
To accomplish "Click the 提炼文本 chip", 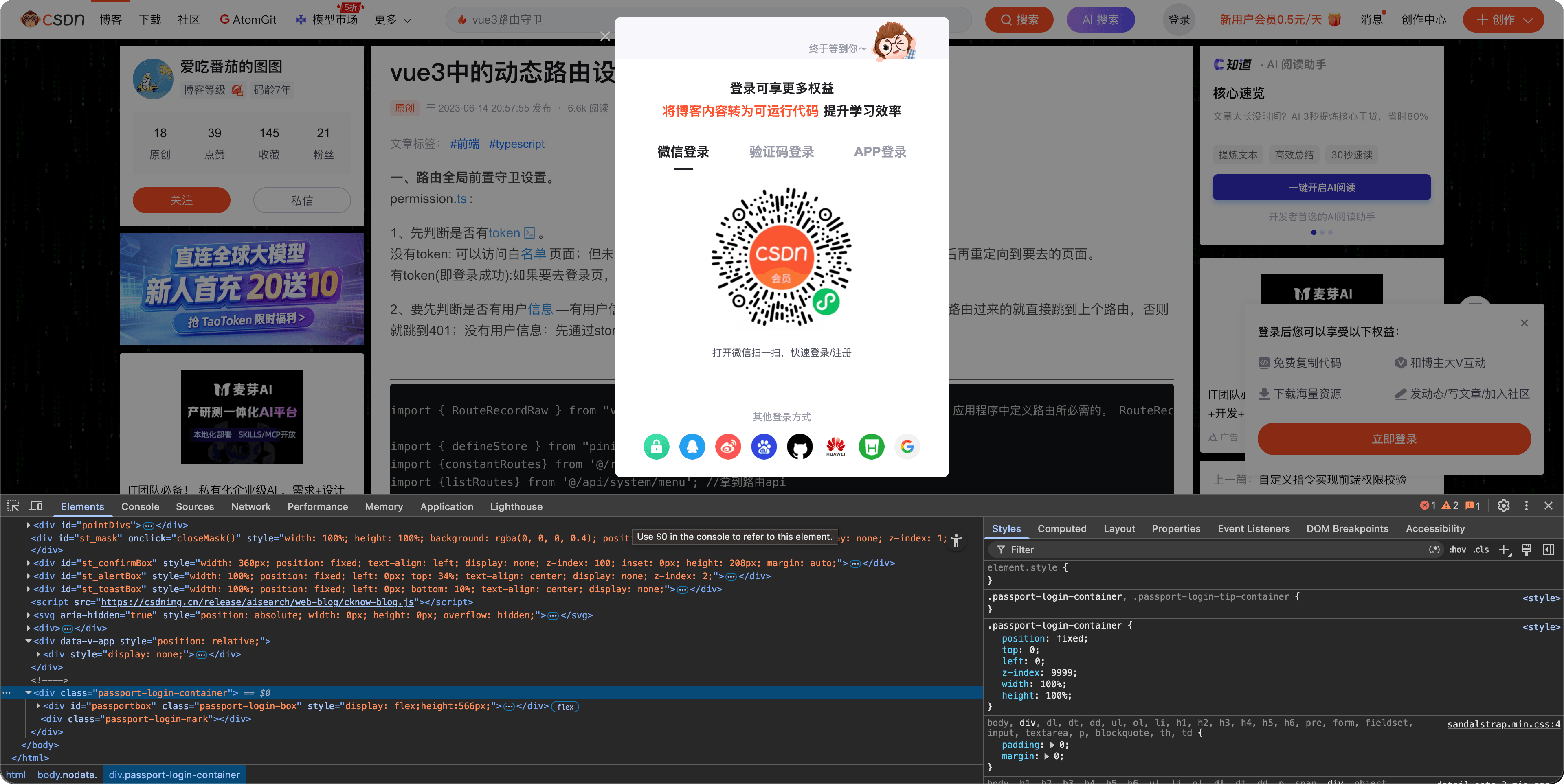I will (1238, 155).
